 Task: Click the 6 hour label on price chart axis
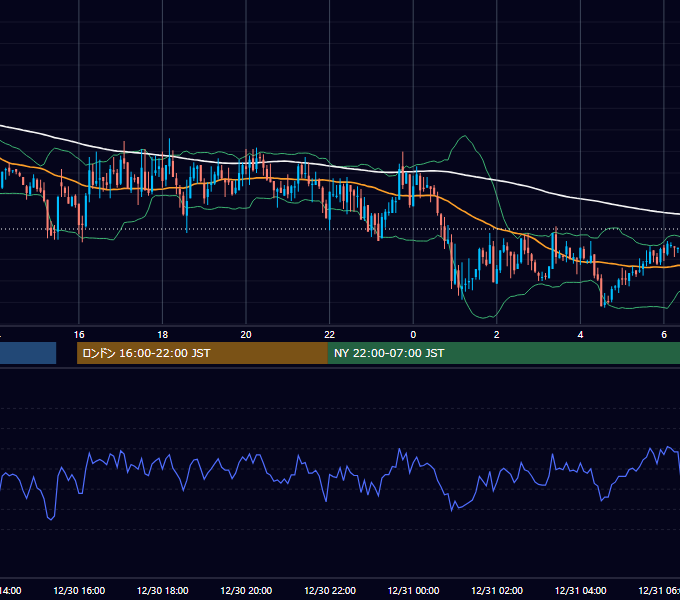(664, 335)
